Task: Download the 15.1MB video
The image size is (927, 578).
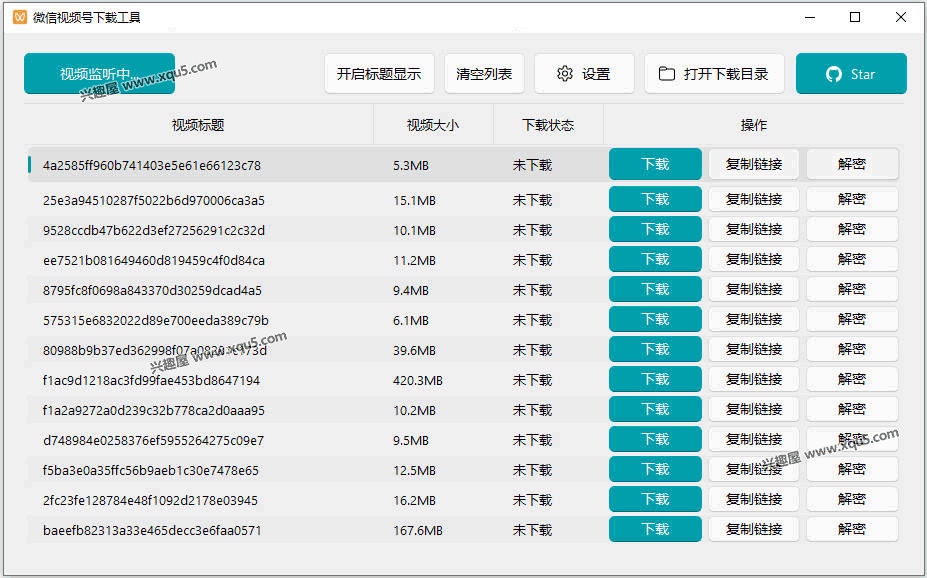Action: coord(655,199)
